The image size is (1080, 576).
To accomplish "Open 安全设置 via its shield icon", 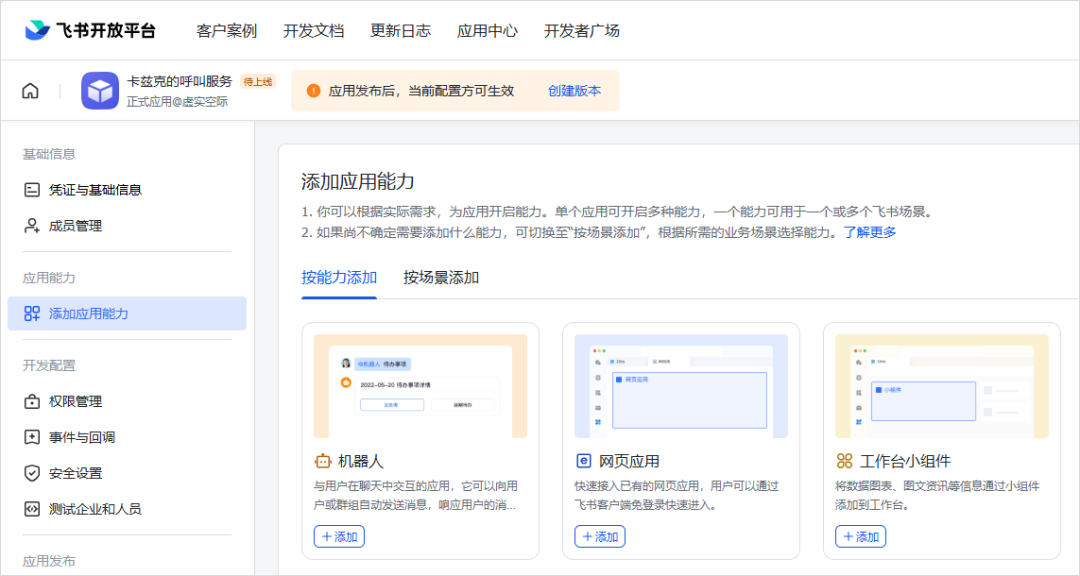I will pos(32,472).
